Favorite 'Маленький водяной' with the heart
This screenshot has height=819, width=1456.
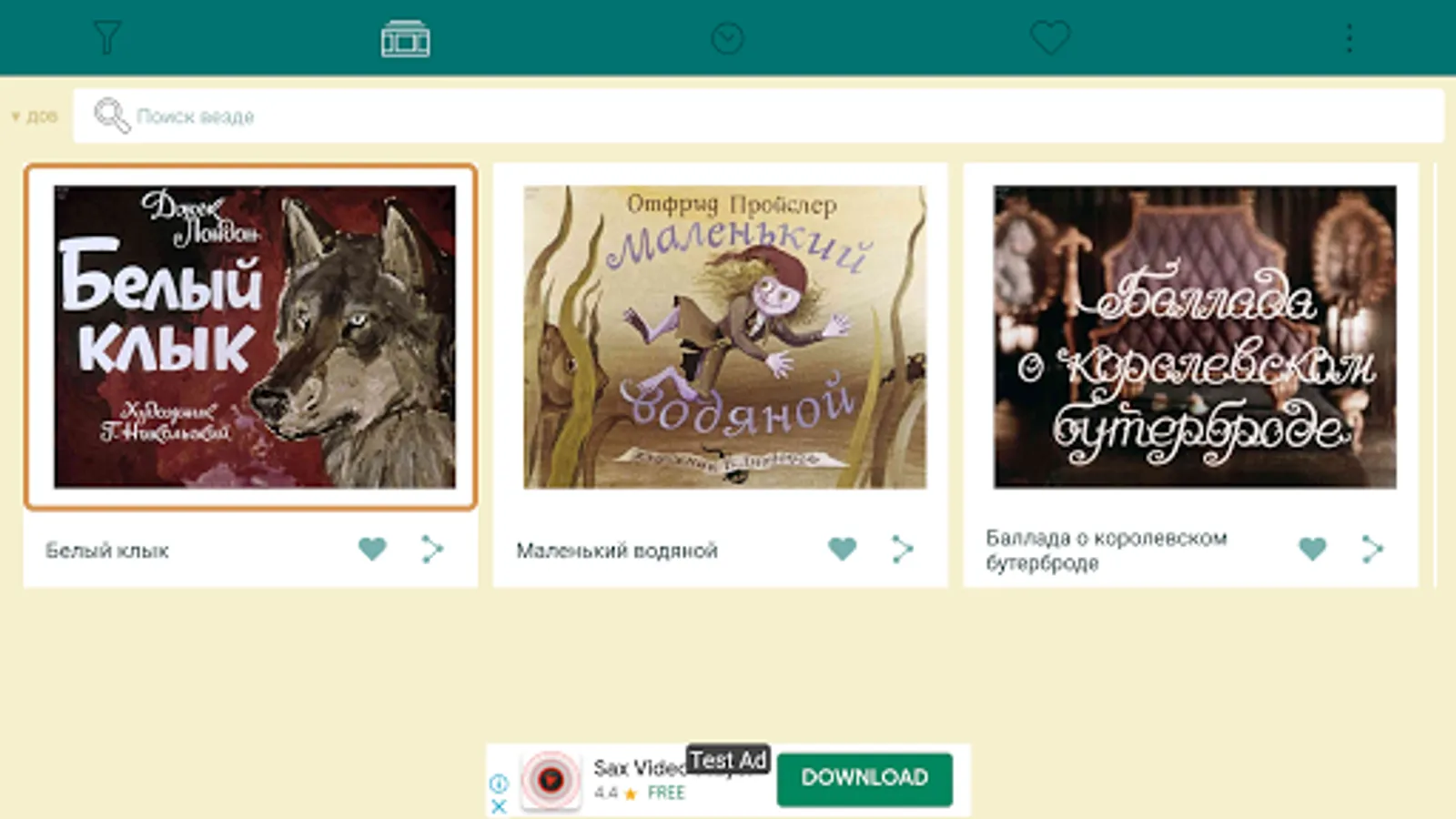(843, 549)
